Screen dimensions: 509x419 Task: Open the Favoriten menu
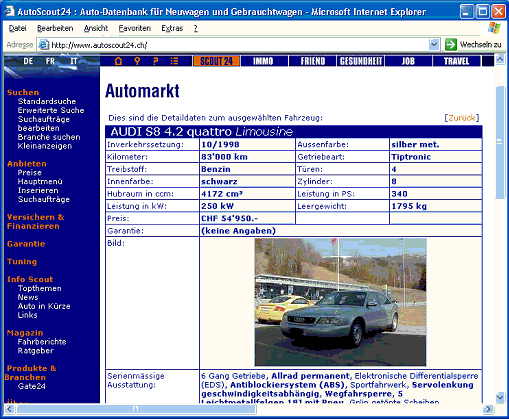click(x=135, y=28)
